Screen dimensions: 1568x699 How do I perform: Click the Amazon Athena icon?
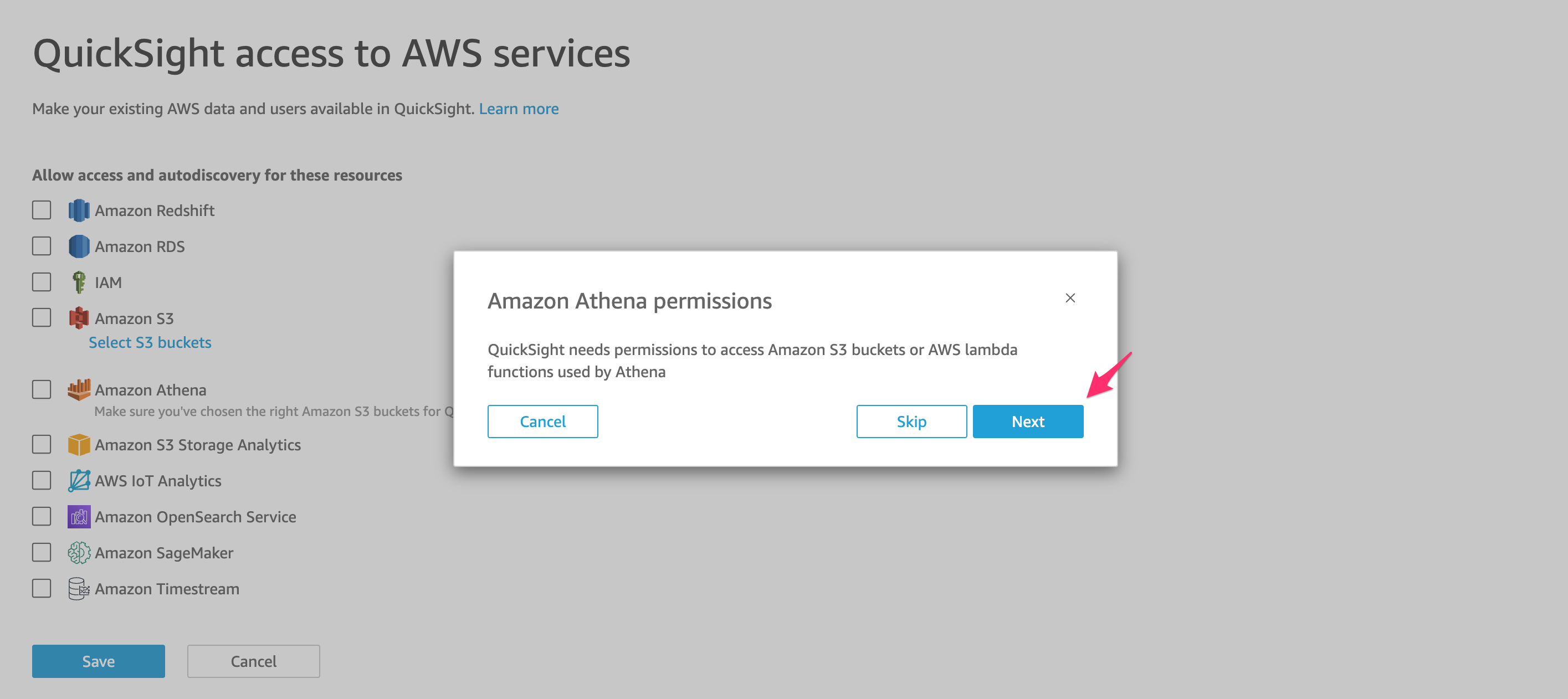(x=79, y=389)
